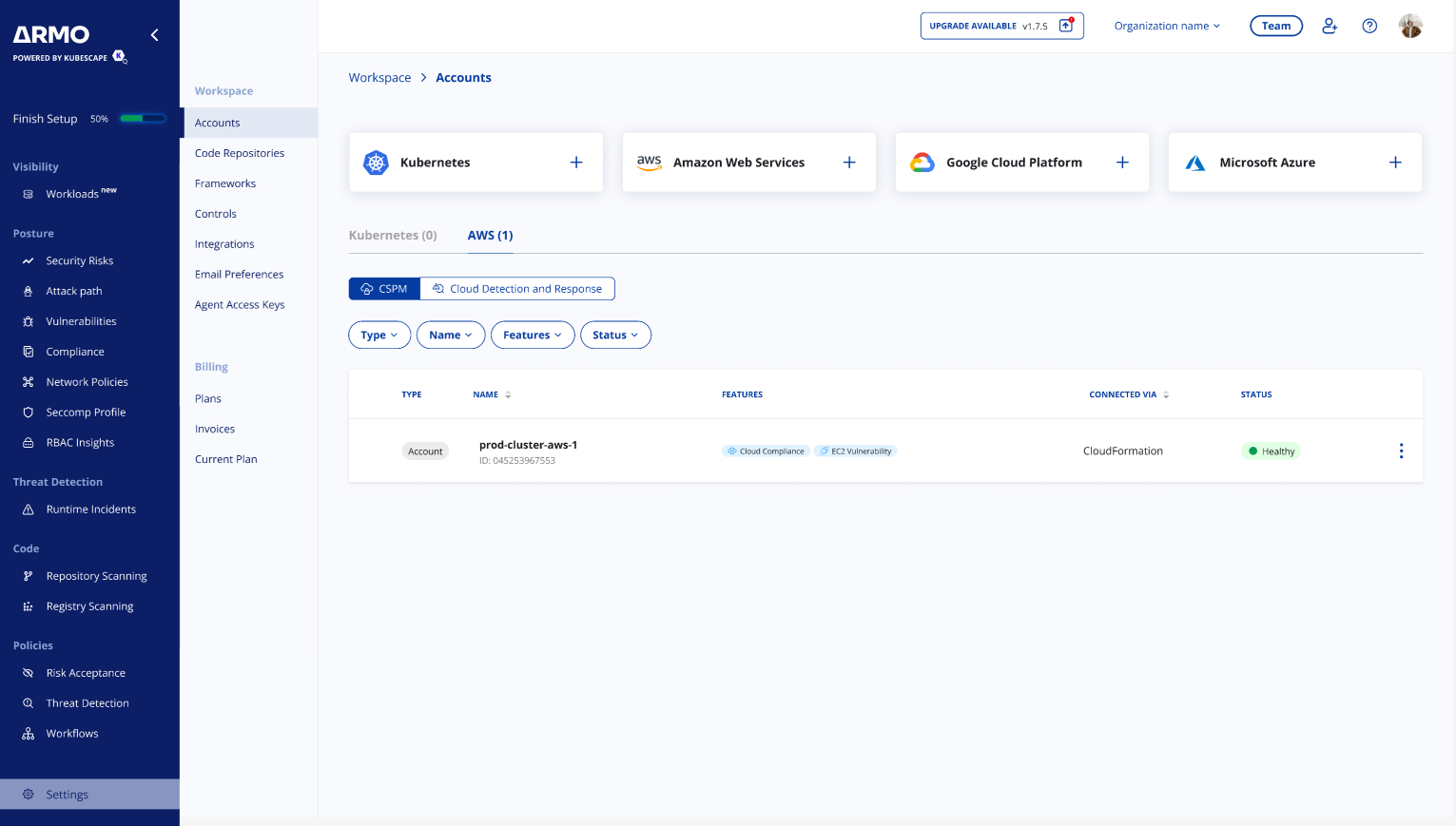
Task: Click the Attack path icon
Action: pyautogui.click(x=28, y=291)
